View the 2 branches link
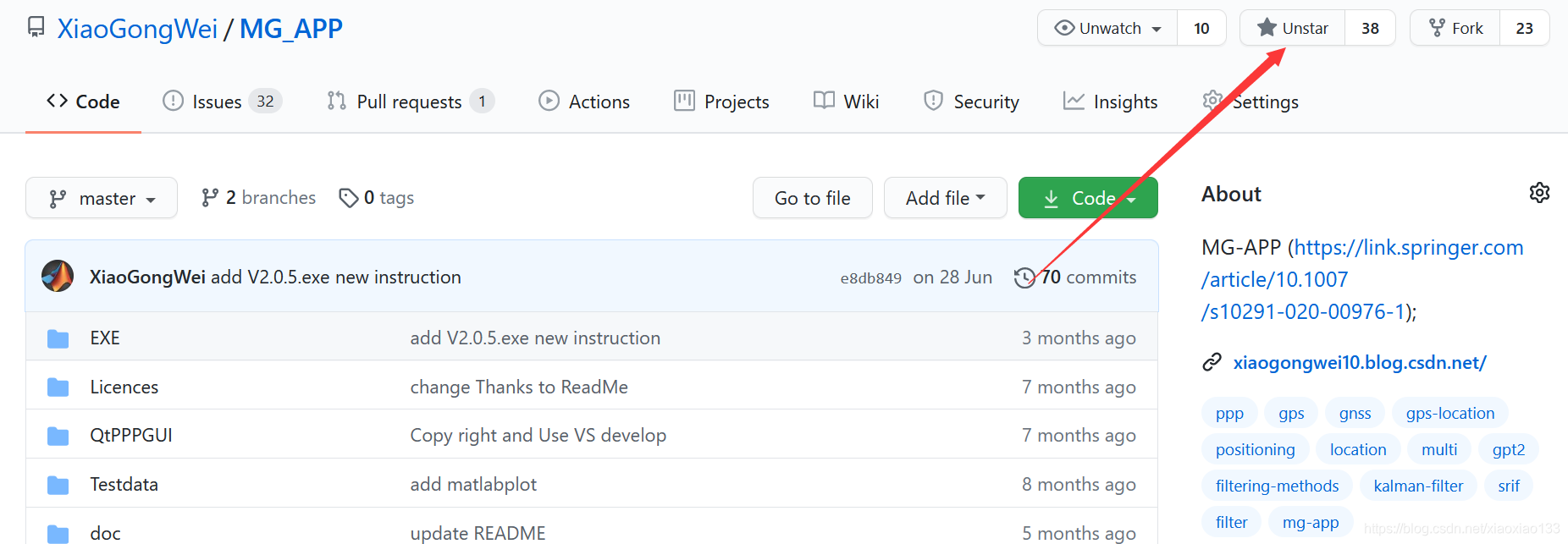 click(x=258, y=198)
